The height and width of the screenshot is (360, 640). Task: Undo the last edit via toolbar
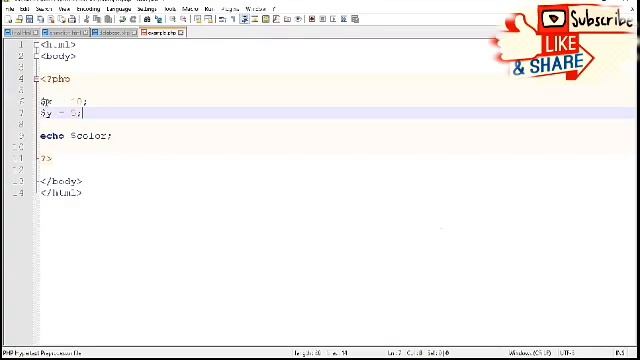pos(122,19)
